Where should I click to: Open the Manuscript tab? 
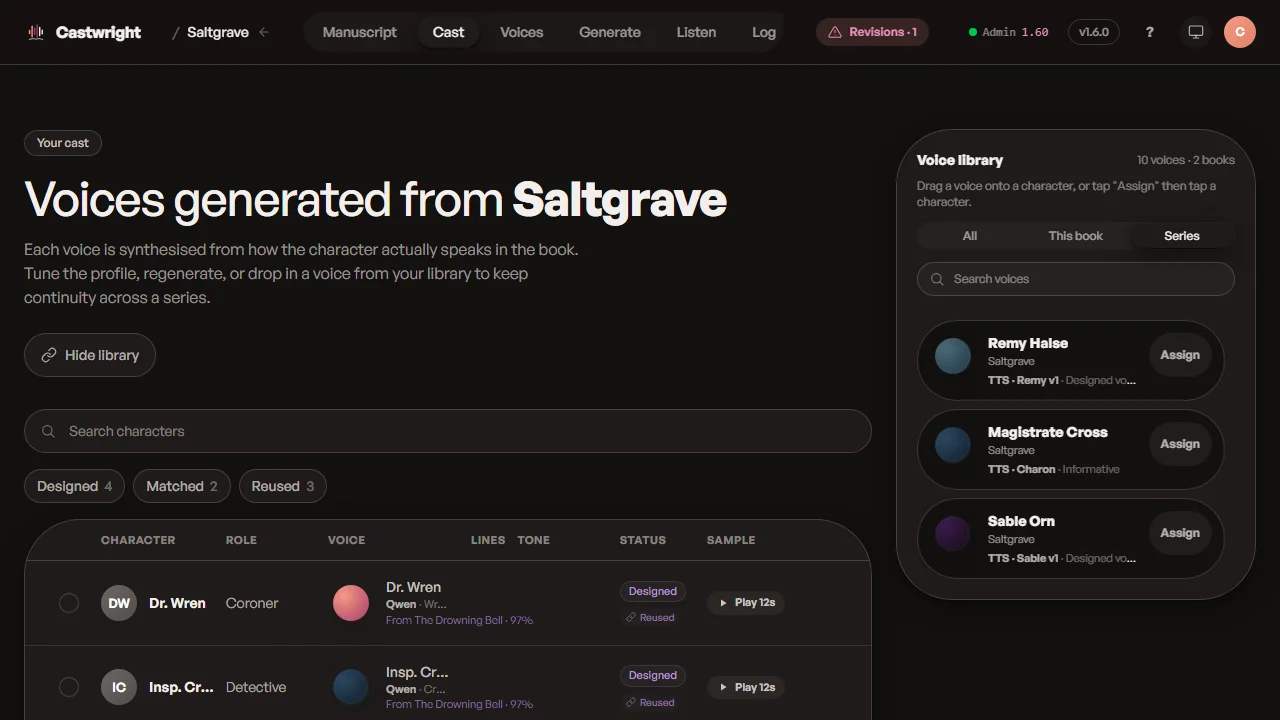[x=360, y=32]
